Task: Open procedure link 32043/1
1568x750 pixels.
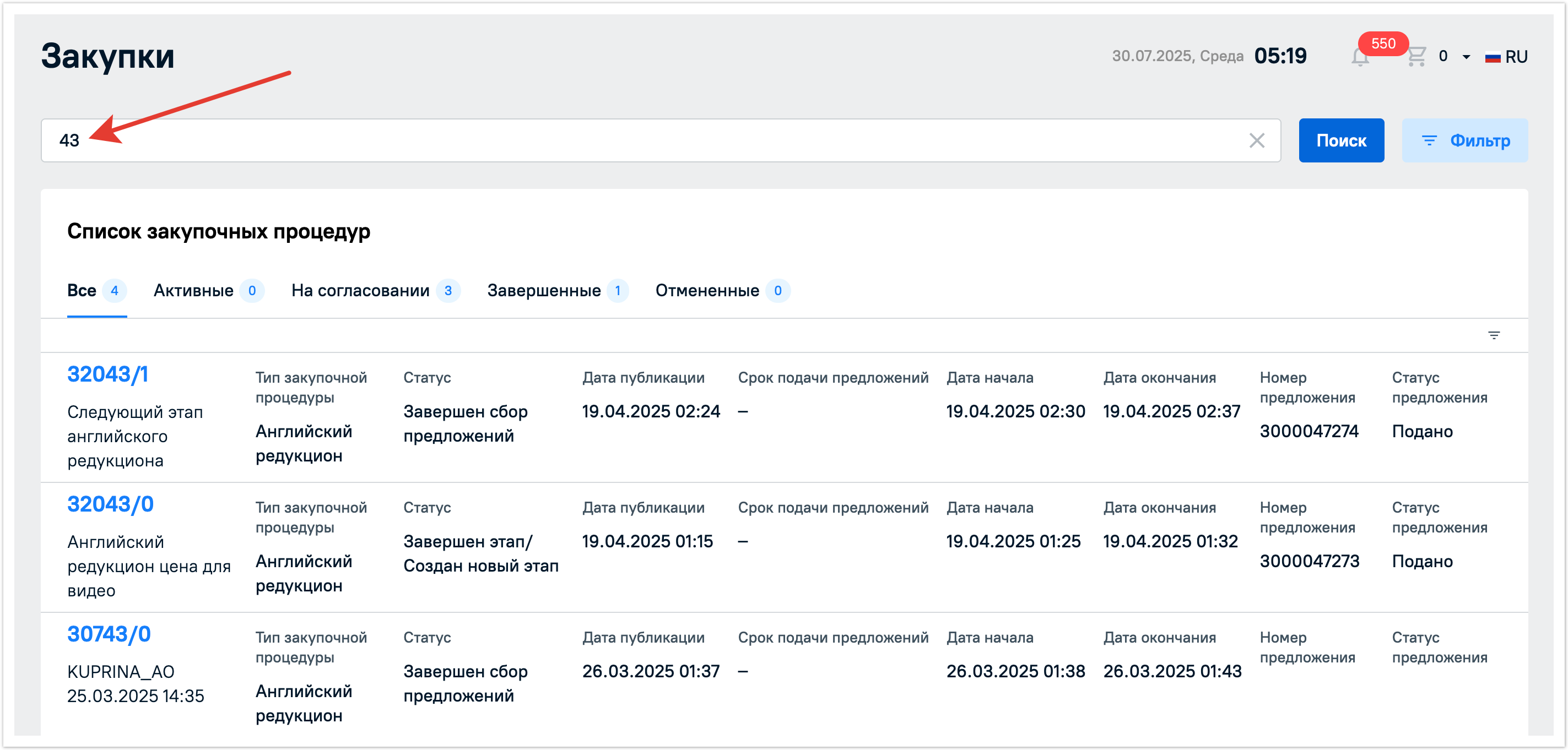Action: click(108, 374)
